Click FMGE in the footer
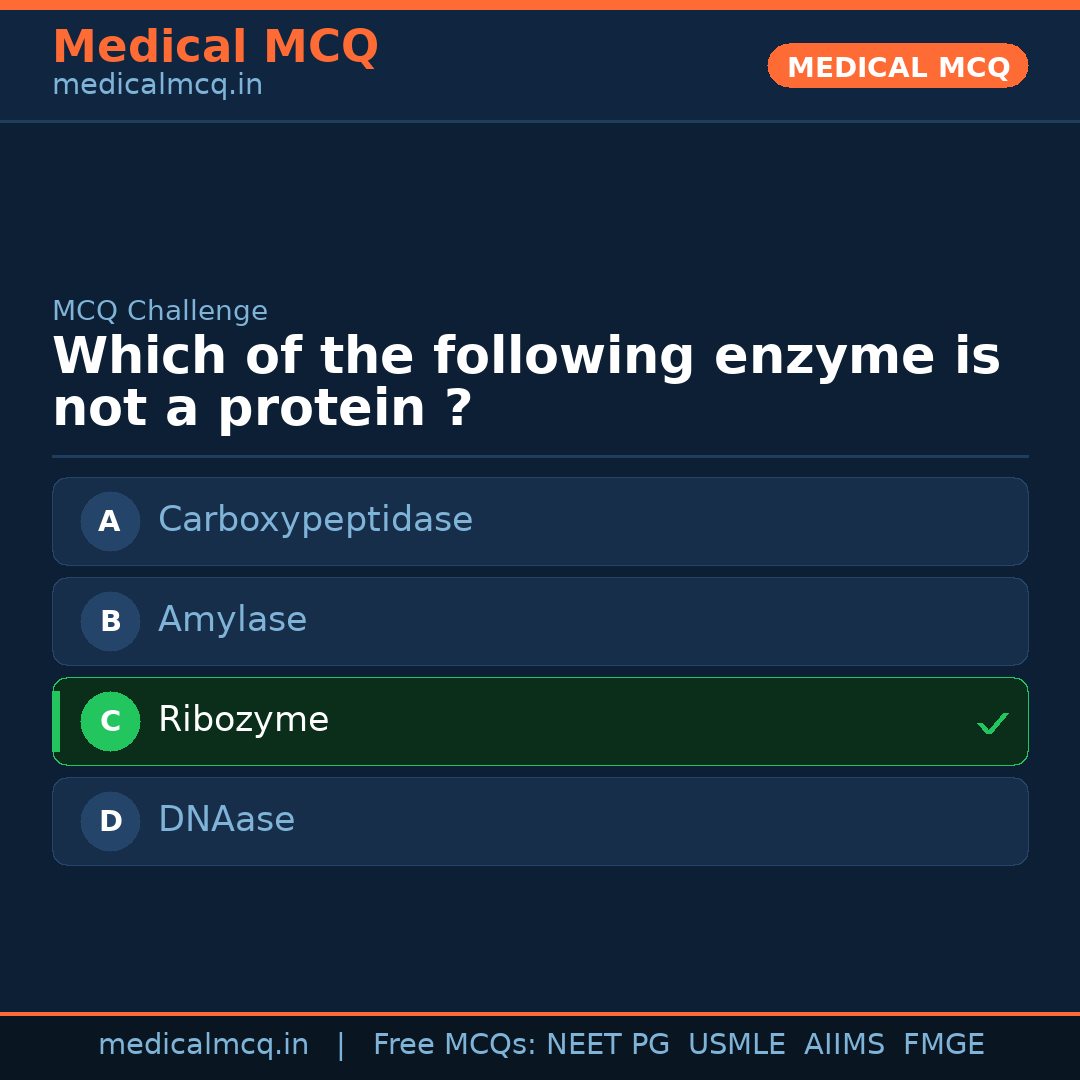This screenshot has height=1080, width=1080. pyautogui.click(x=944, y=1045)
